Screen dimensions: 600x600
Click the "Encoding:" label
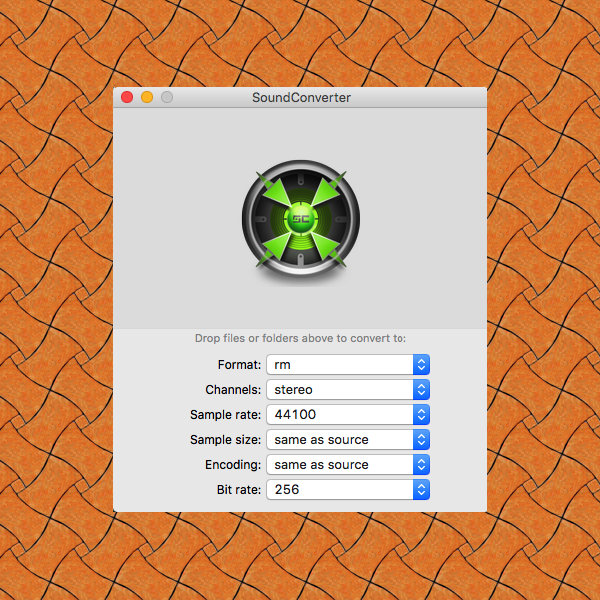click(x=233, y=465)
